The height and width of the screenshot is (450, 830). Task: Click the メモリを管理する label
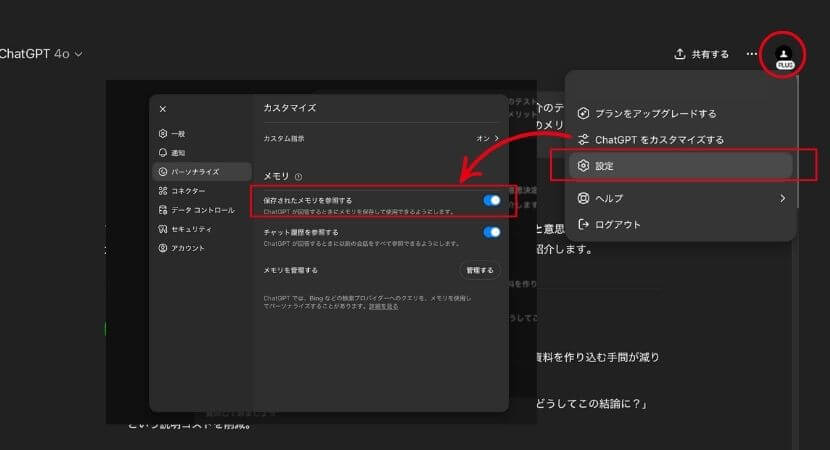click(x=291, y=270)
